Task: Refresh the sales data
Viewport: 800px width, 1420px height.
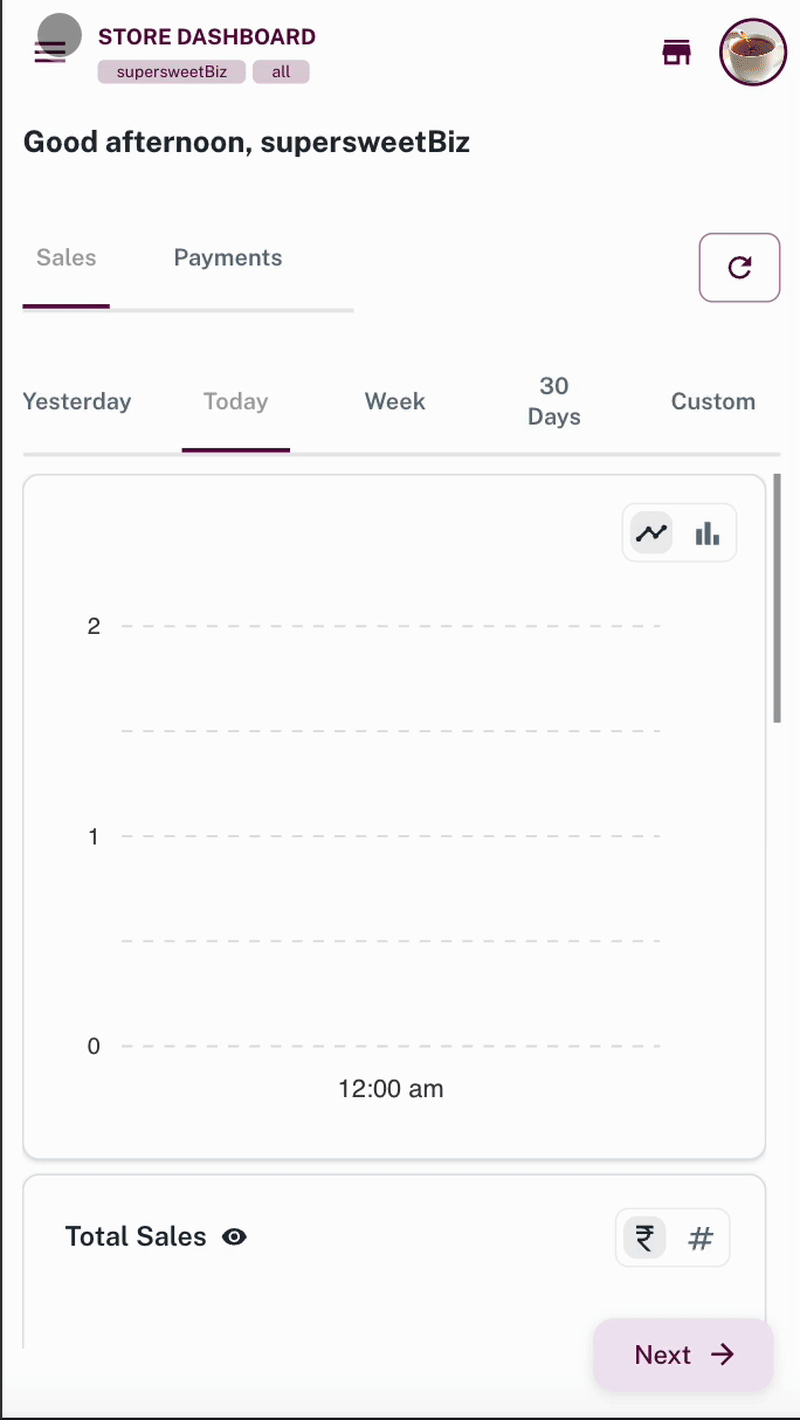Action: [x=739, y=267]
